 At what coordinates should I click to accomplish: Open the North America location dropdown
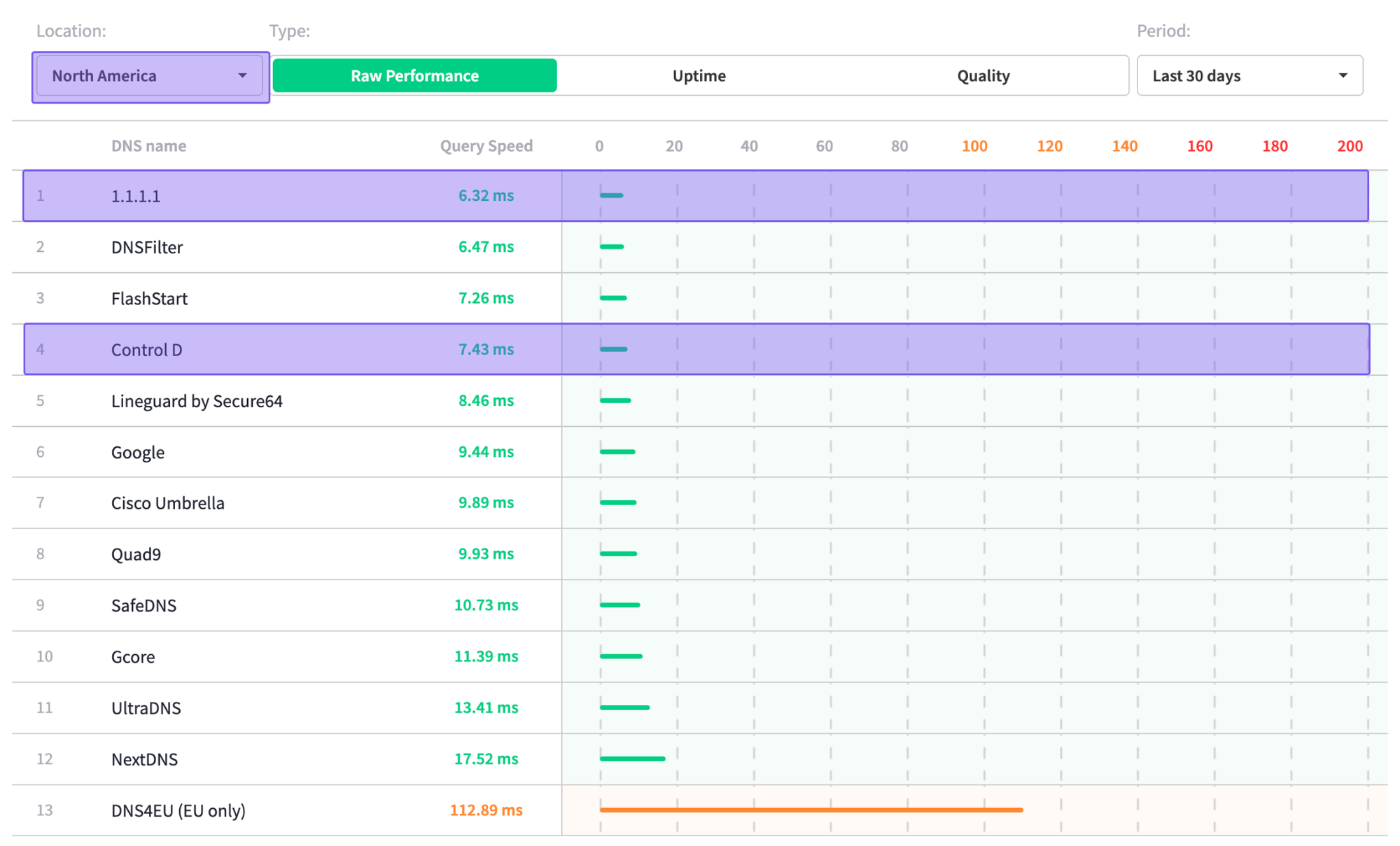coord(149,76)
